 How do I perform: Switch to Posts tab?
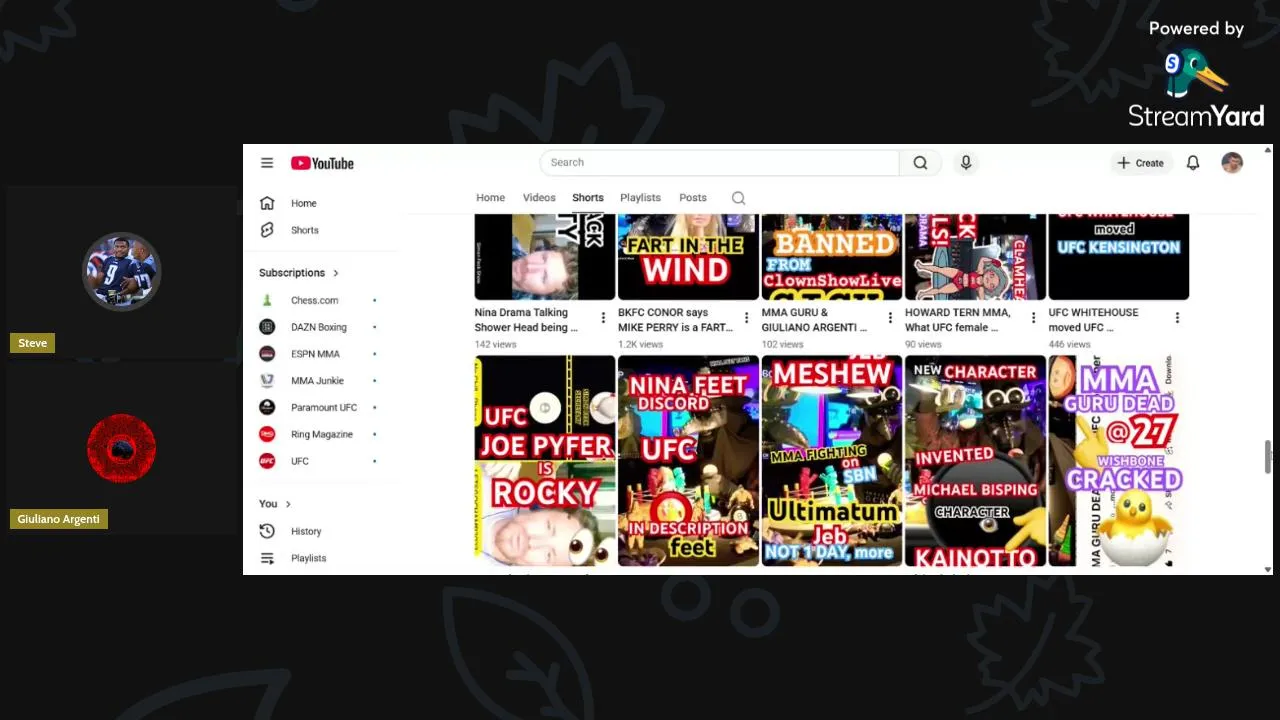(693, 198)
